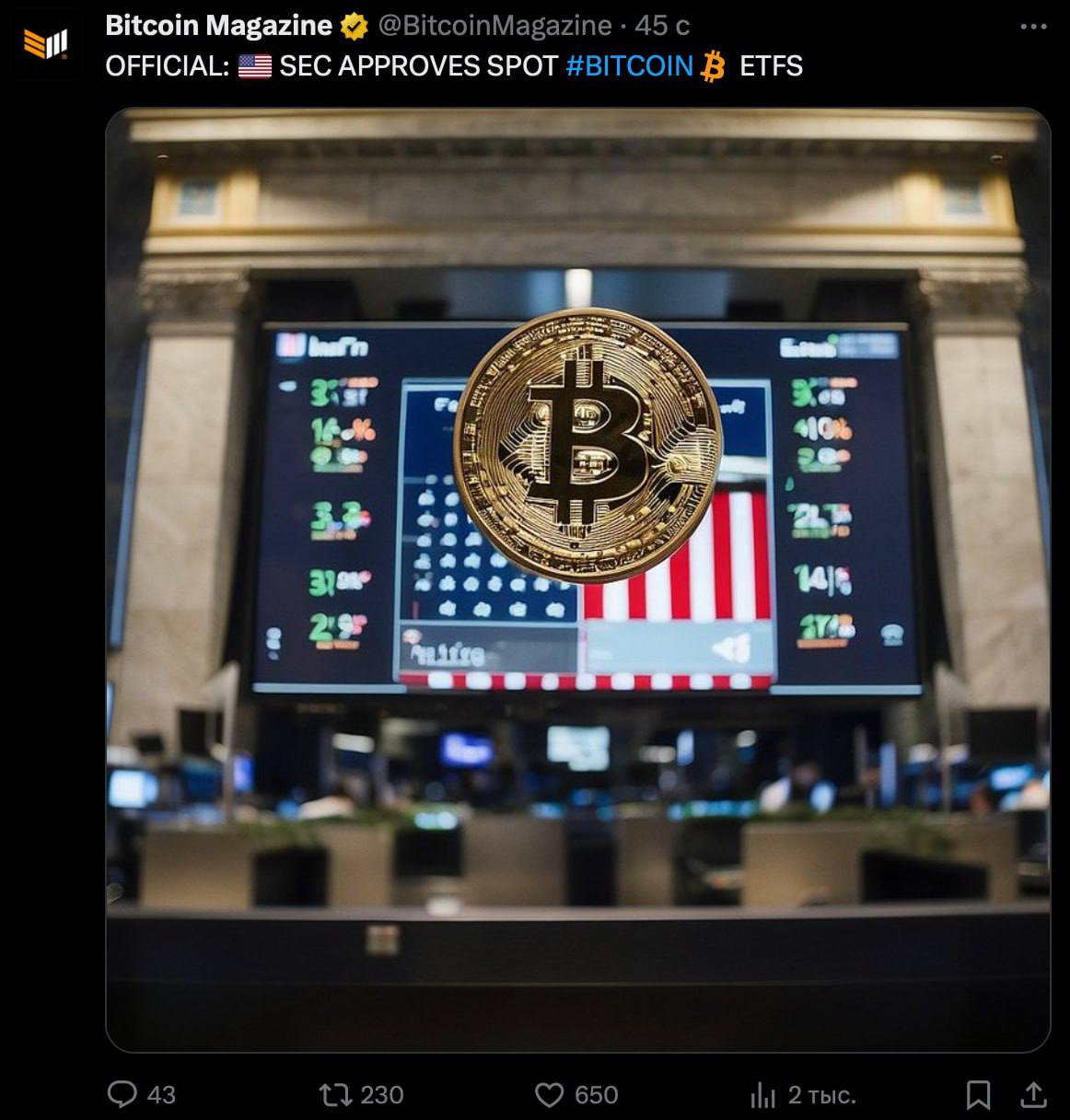Click the 43 replies count
This screenshot has width=1070, height=1120.
[161, 1094]
